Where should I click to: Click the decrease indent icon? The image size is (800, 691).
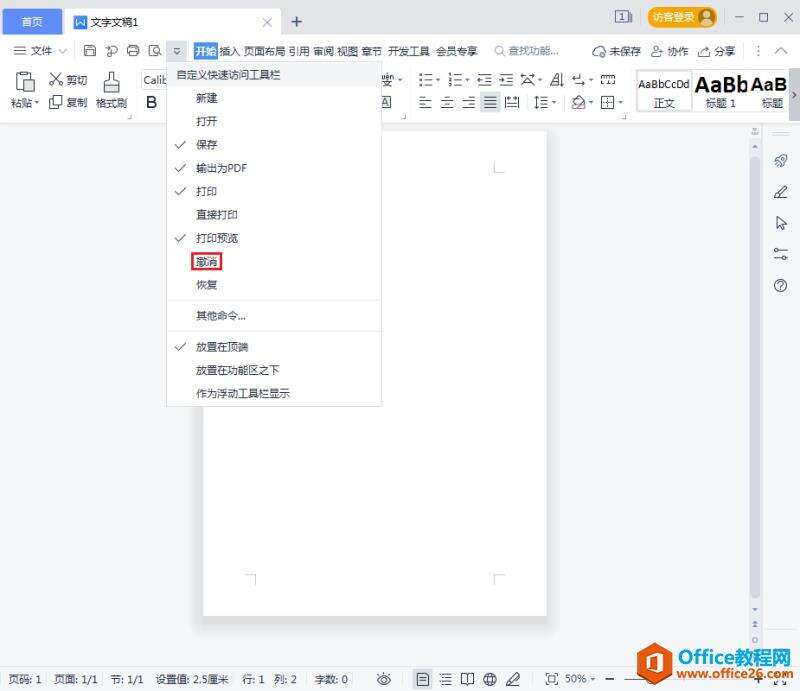[x=484, y=80]
